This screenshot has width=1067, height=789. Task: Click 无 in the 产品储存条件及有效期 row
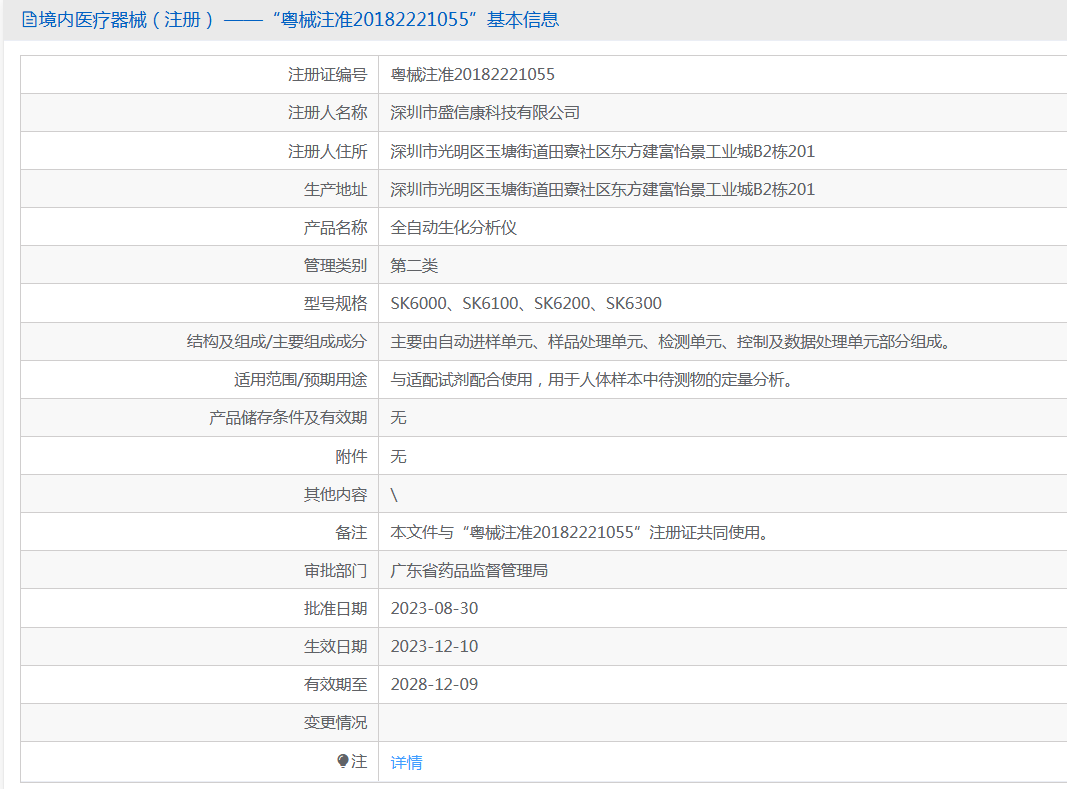click(x=399, y=418)
